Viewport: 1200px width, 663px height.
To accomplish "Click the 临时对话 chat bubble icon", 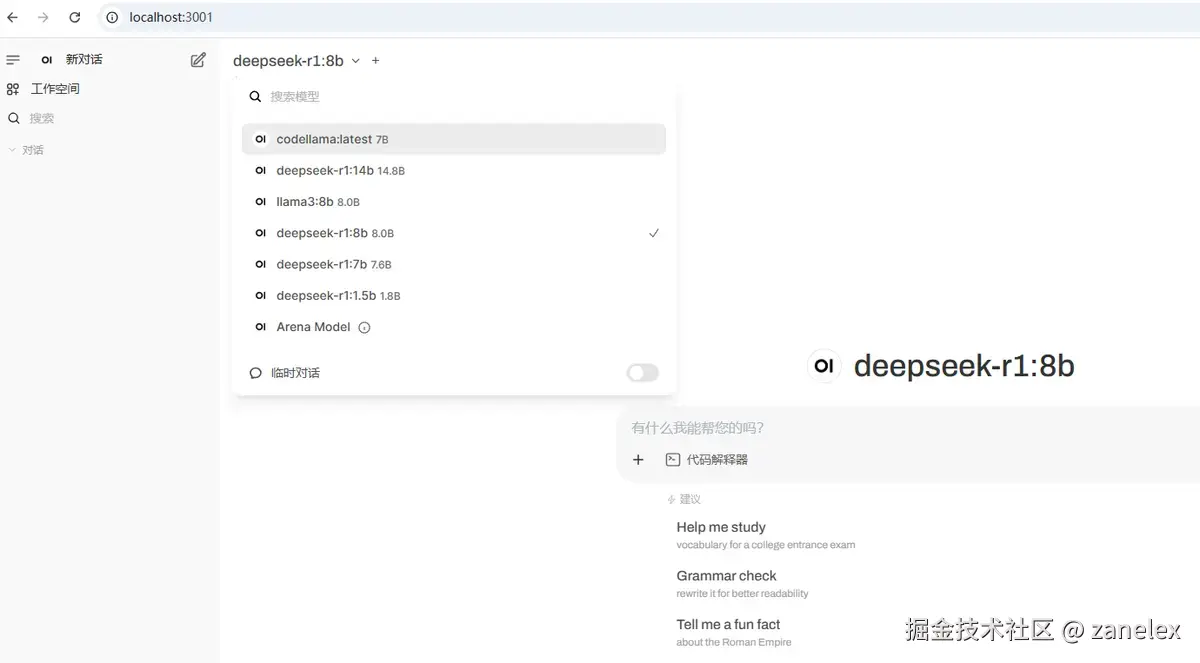I will [255, 373].
